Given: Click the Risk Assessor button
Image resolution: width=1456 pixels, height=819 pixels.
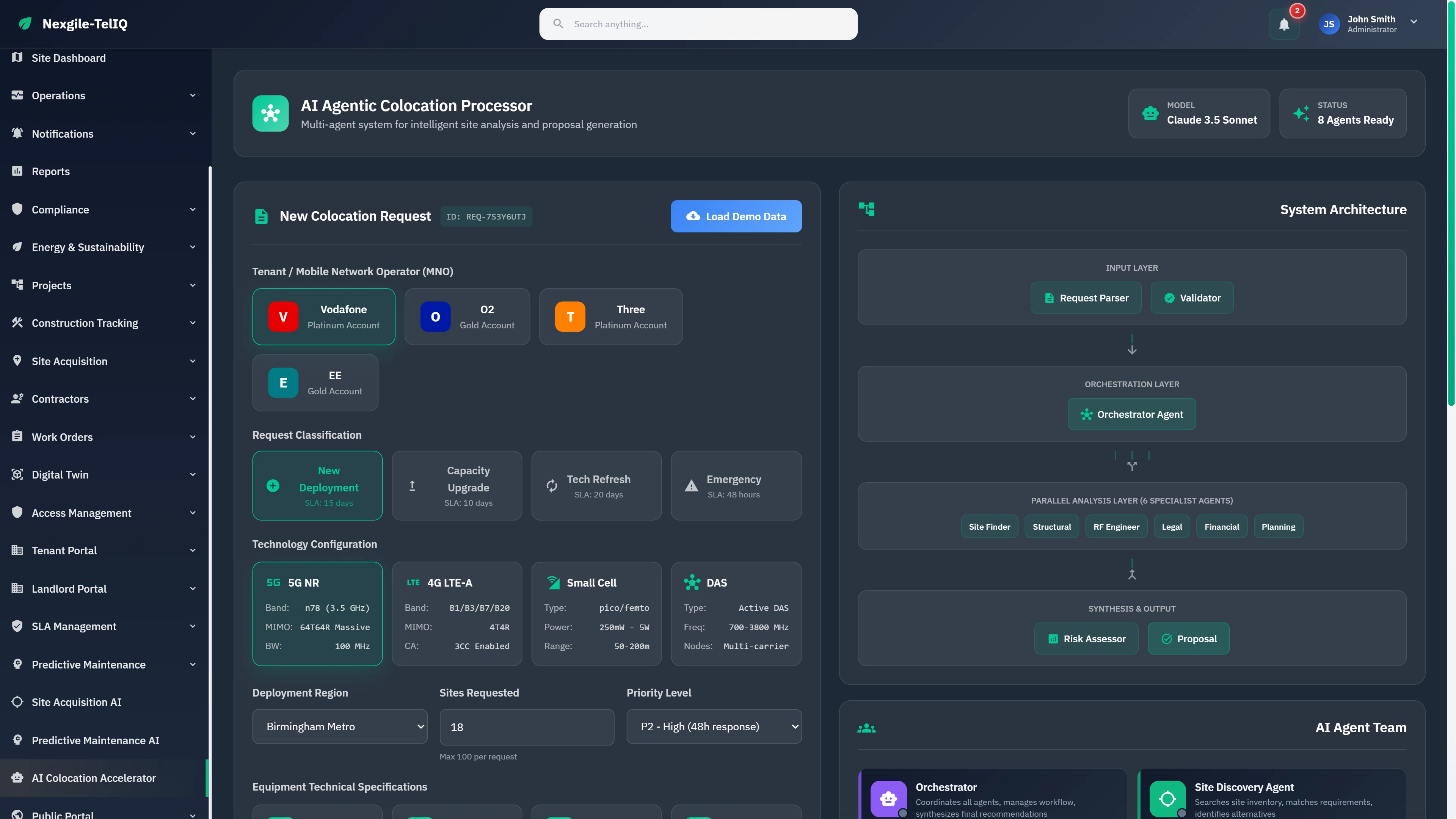Looking at the screenshot, I should (1086, 638).
